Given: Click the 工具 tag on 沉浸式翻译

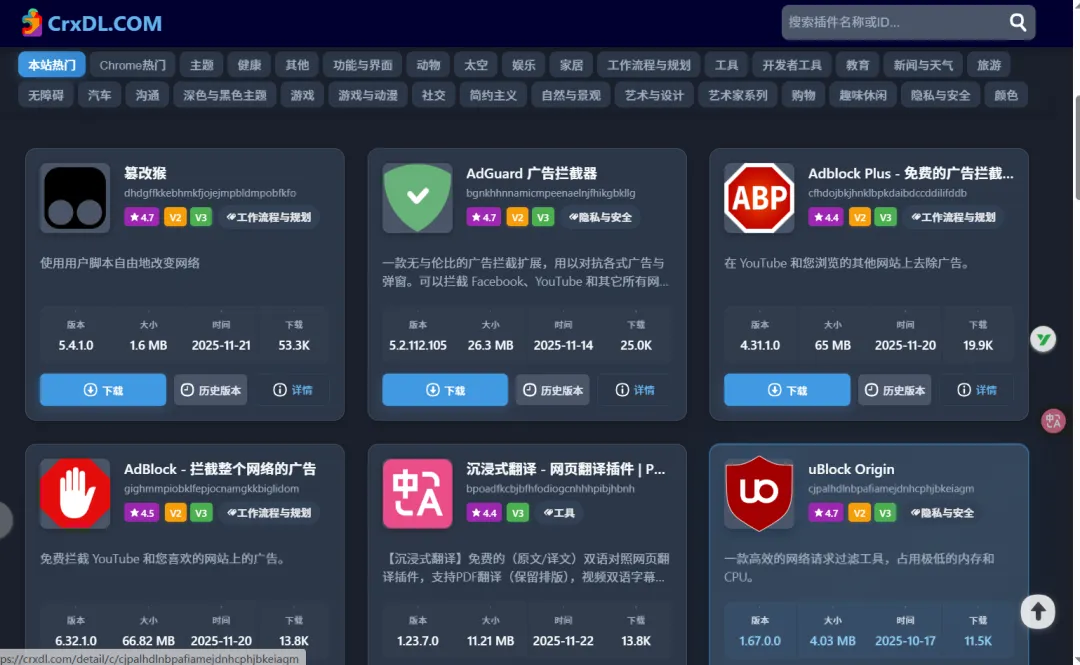Looking at the screenshot, I should click(559, 513).
